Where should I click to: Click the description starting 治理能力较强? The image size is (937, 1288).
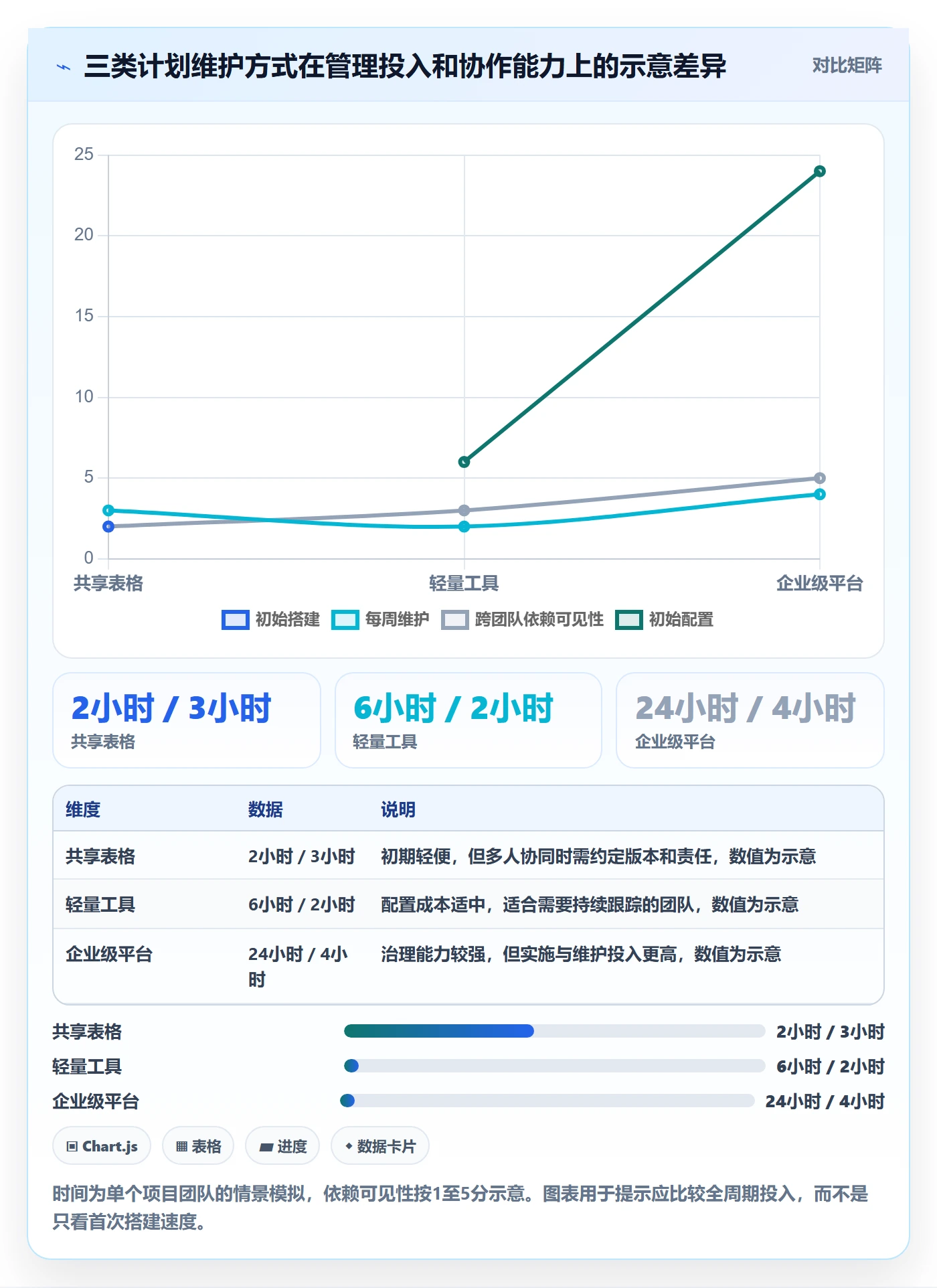(581, 954)
